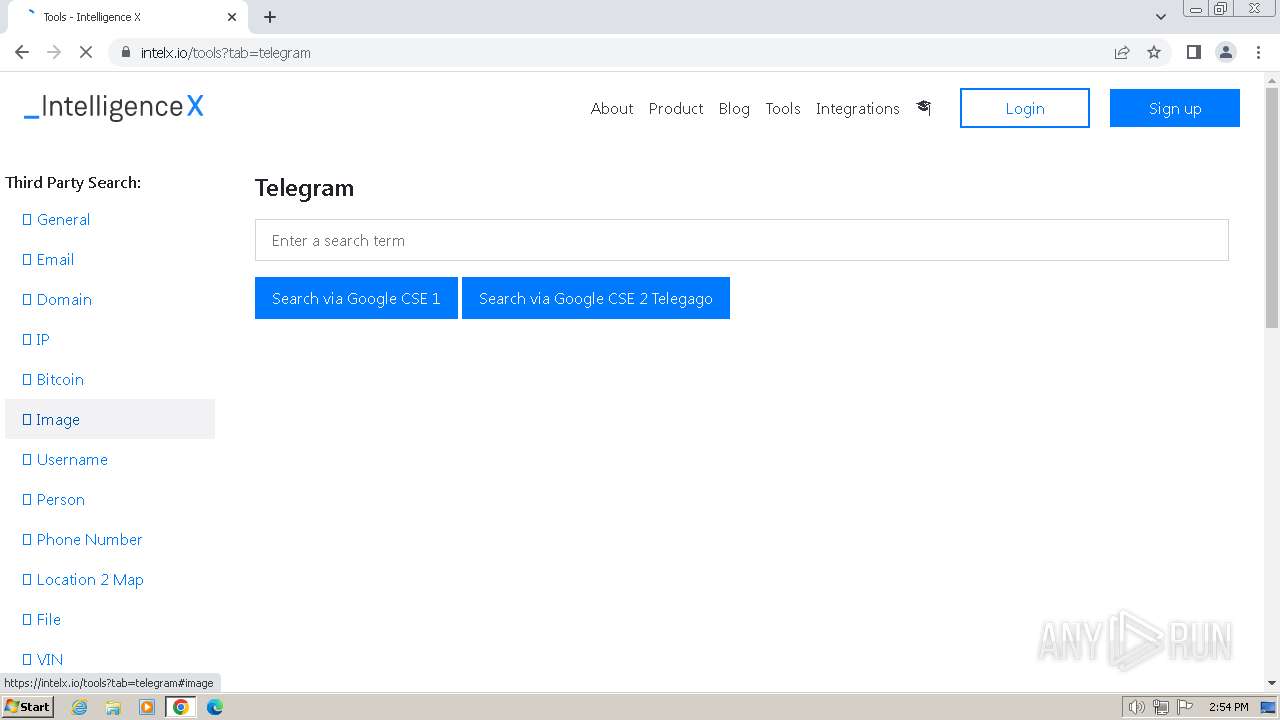
Task: Go to Intelligence X home logo
Action: (x=114, y=107)
